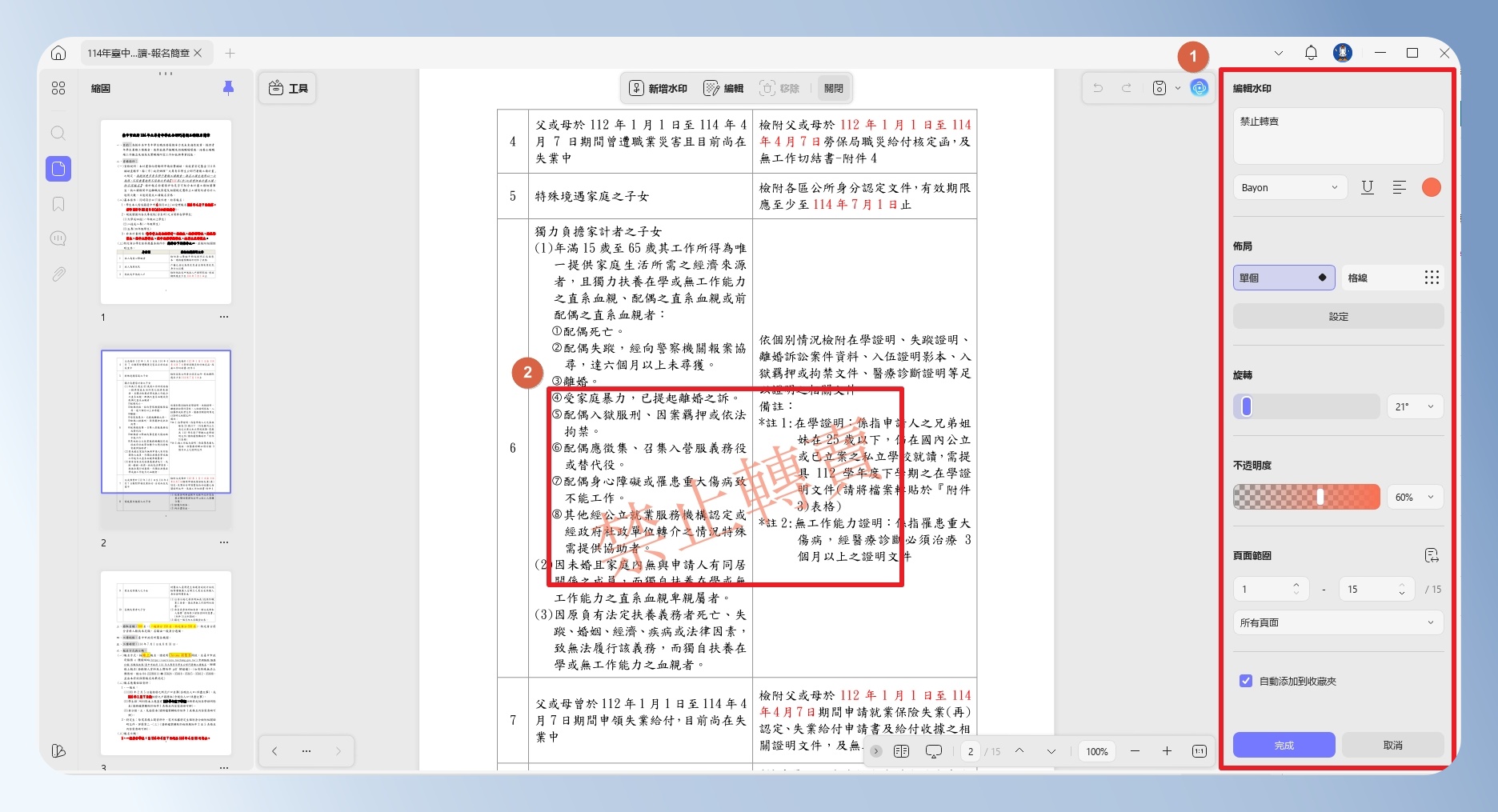Open the bookmarks sidebar icon
Image resolution: width=1498 pixels, height=812 pixels.
coord(58,204)
